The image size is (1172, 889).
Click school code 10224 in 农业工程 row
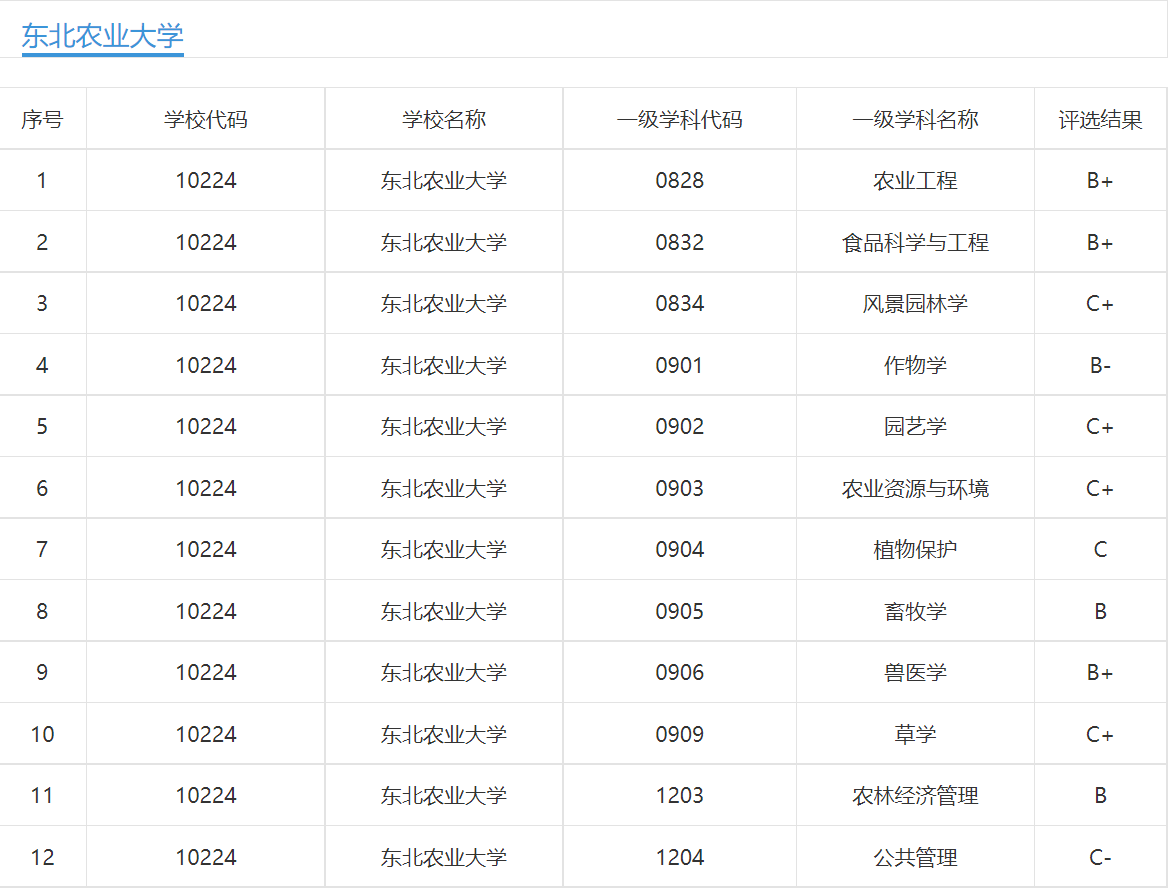tap(206, 181)
